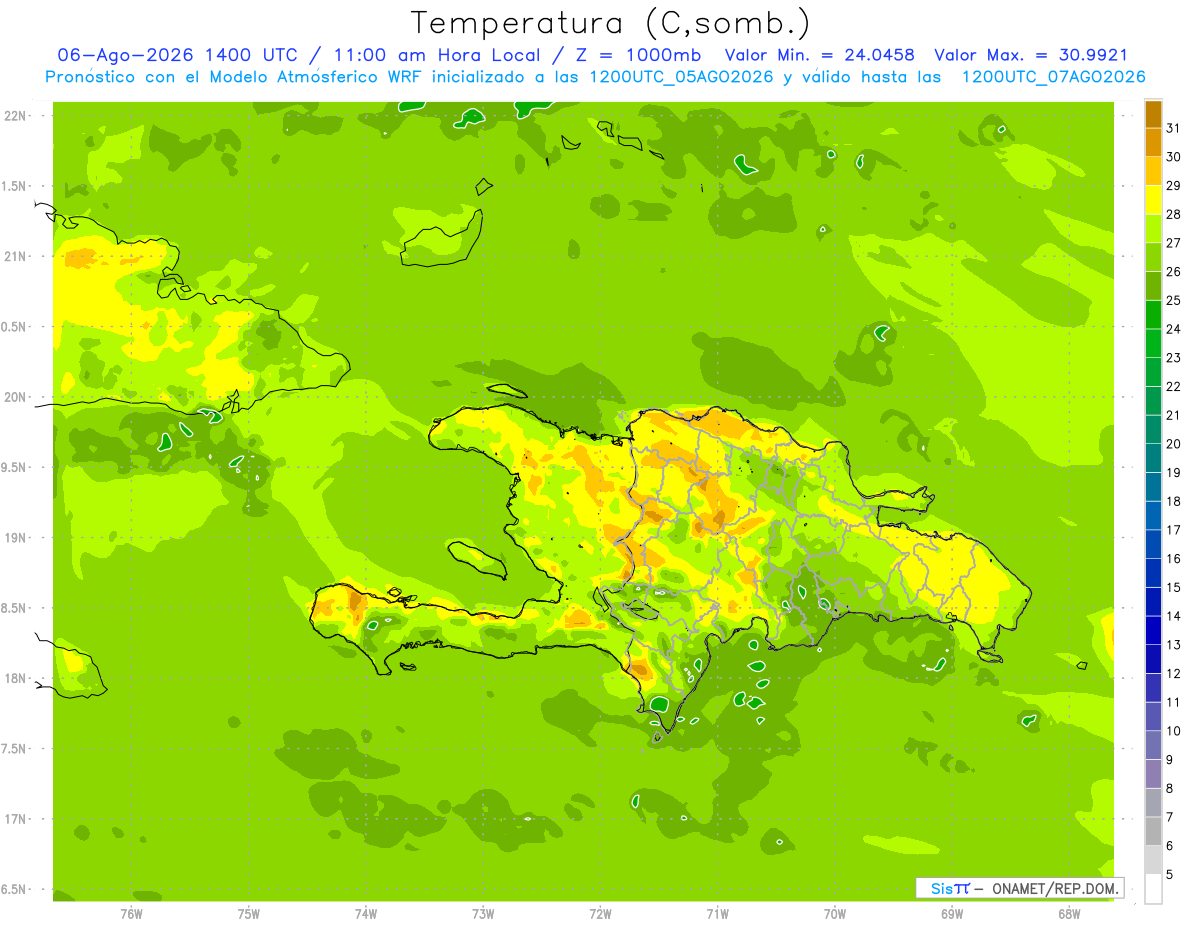Click the colorbar legend value '29'
Screen dimensions: 1200x927
(x=1174, y=185)
